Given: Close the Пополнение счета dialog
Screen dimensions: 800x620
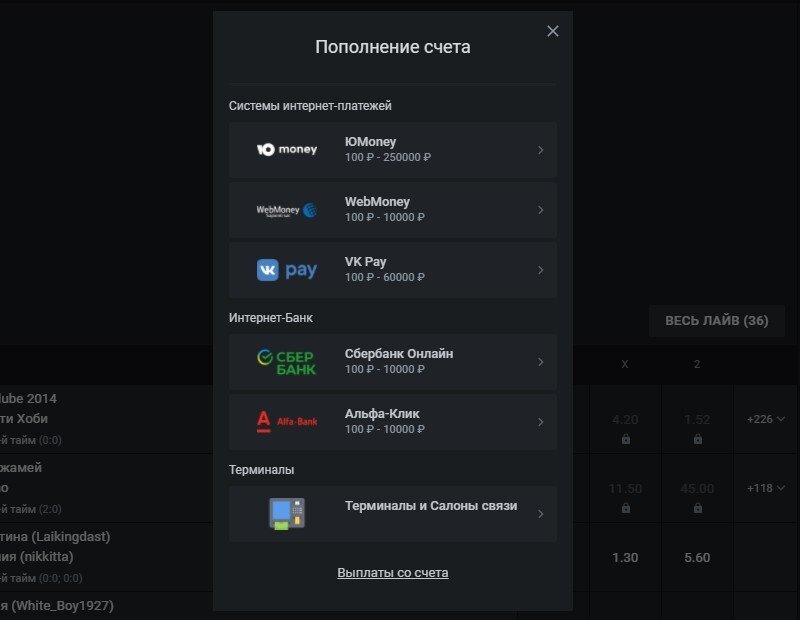Looking at the screenshot, I should (x=553, y=31).
